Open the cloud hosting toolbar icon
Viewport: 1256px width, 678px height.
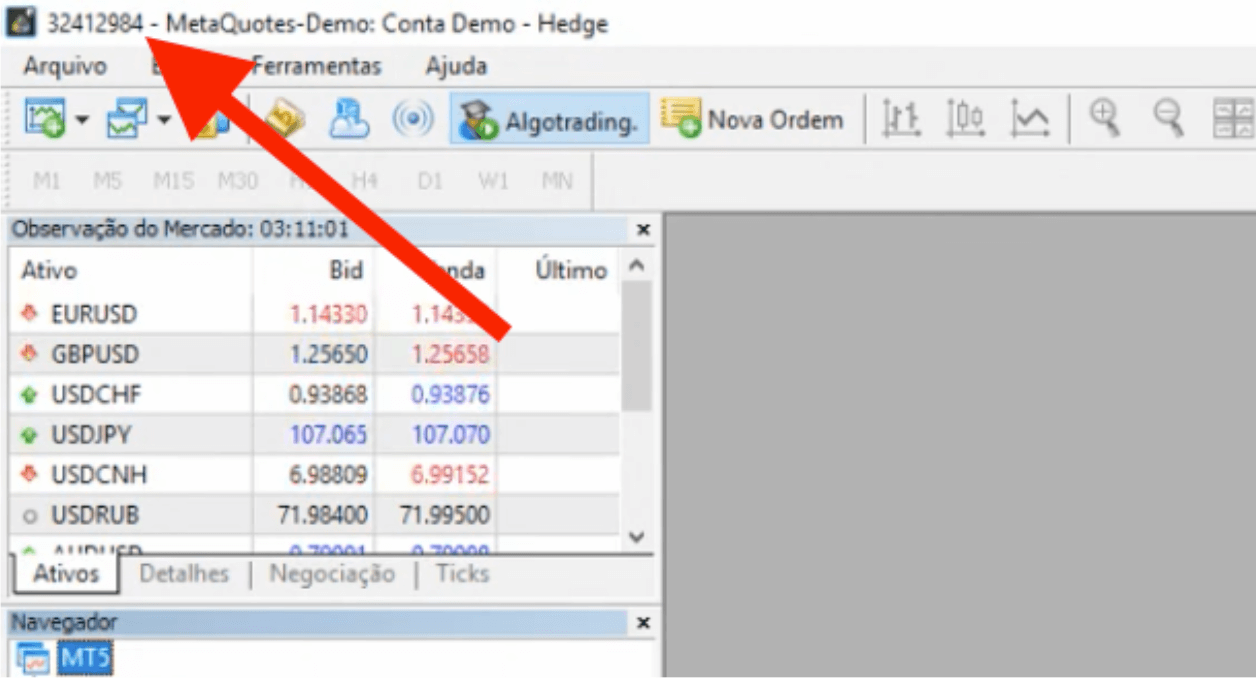pos(349,121)
